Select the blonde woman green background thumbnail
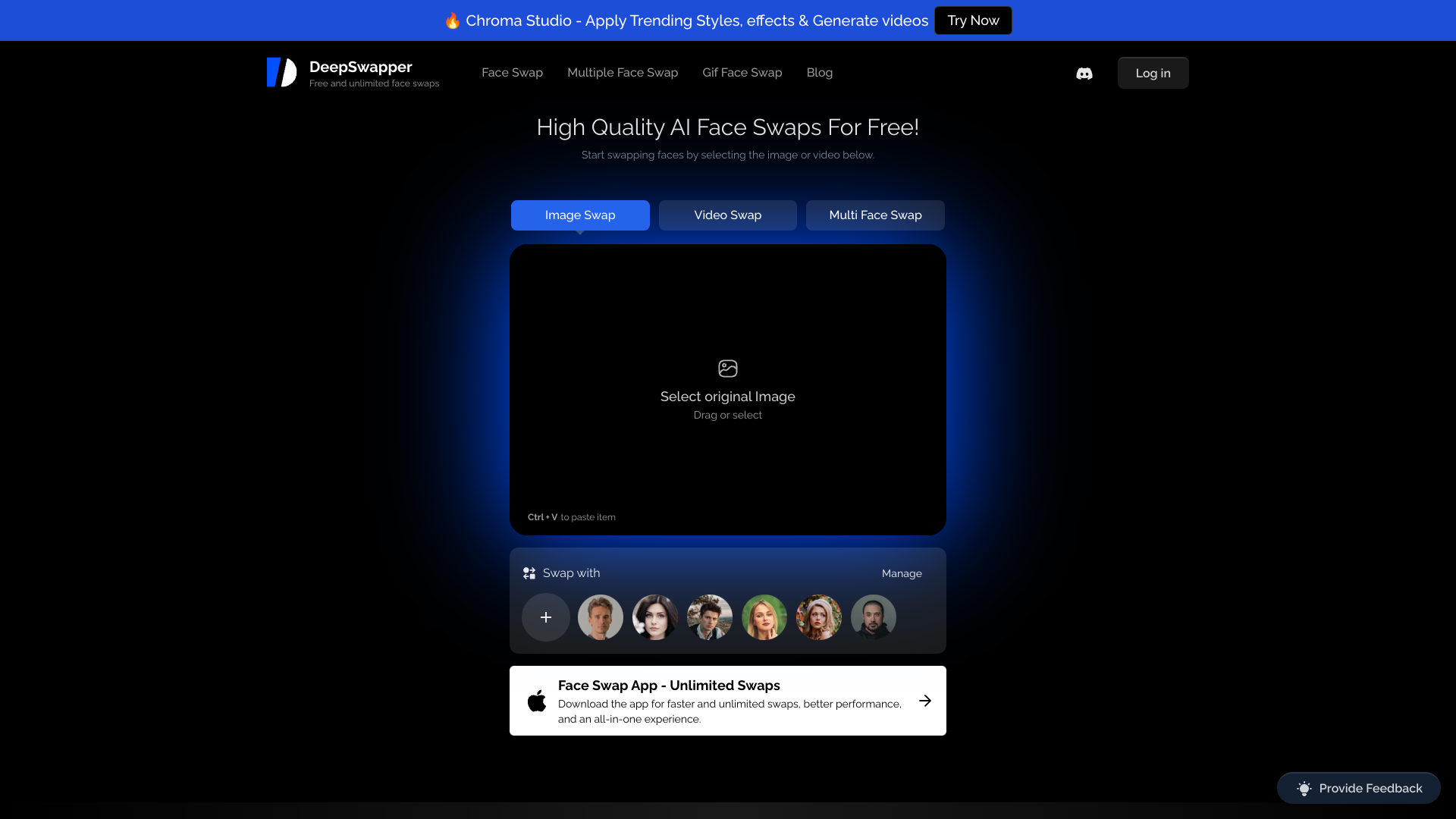This screenshot has width=1456, height=819. pyautogui.click(x=764, y=617)
